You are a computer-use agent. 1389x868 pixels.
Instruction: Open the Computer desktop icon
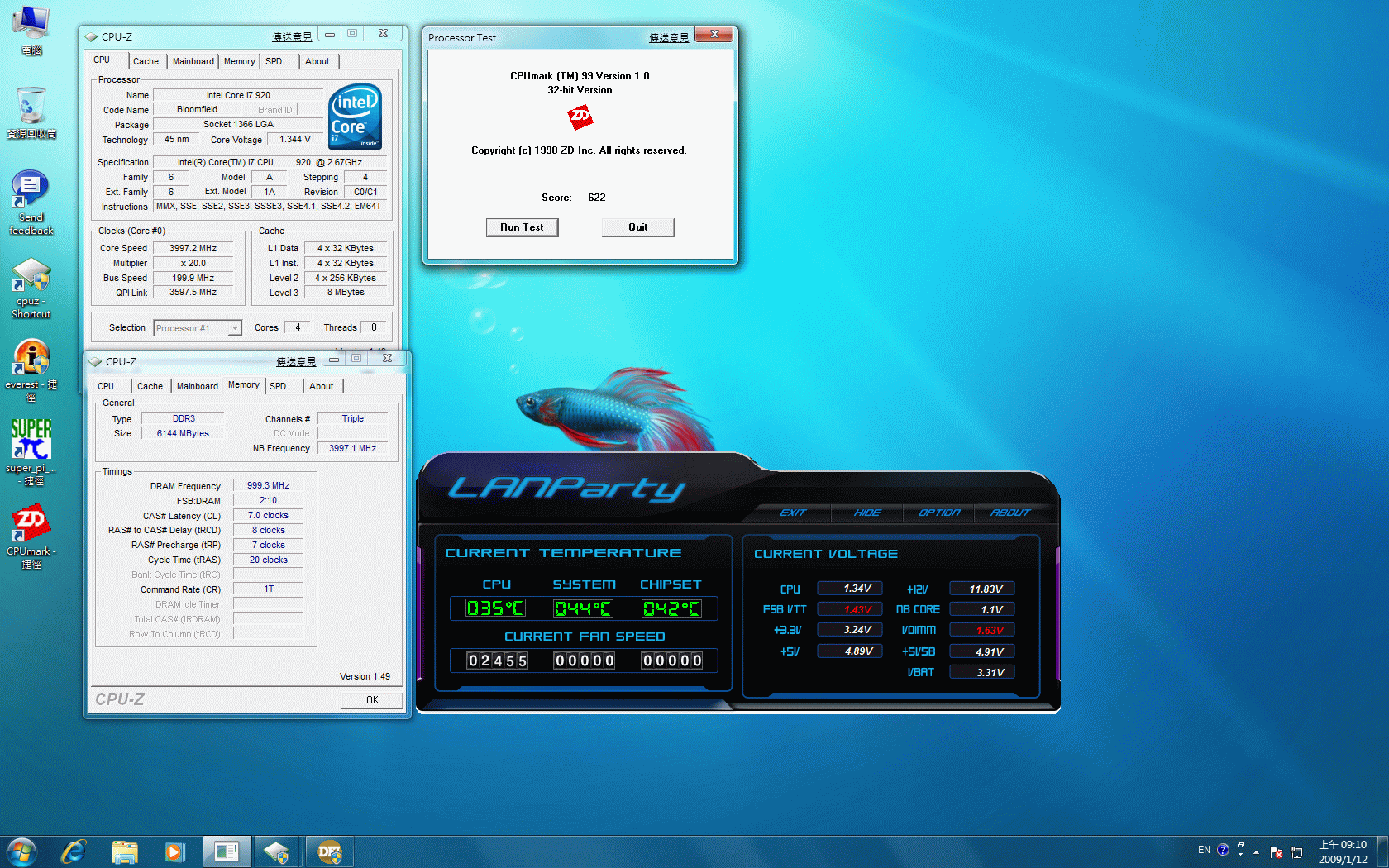pos(31,30)
